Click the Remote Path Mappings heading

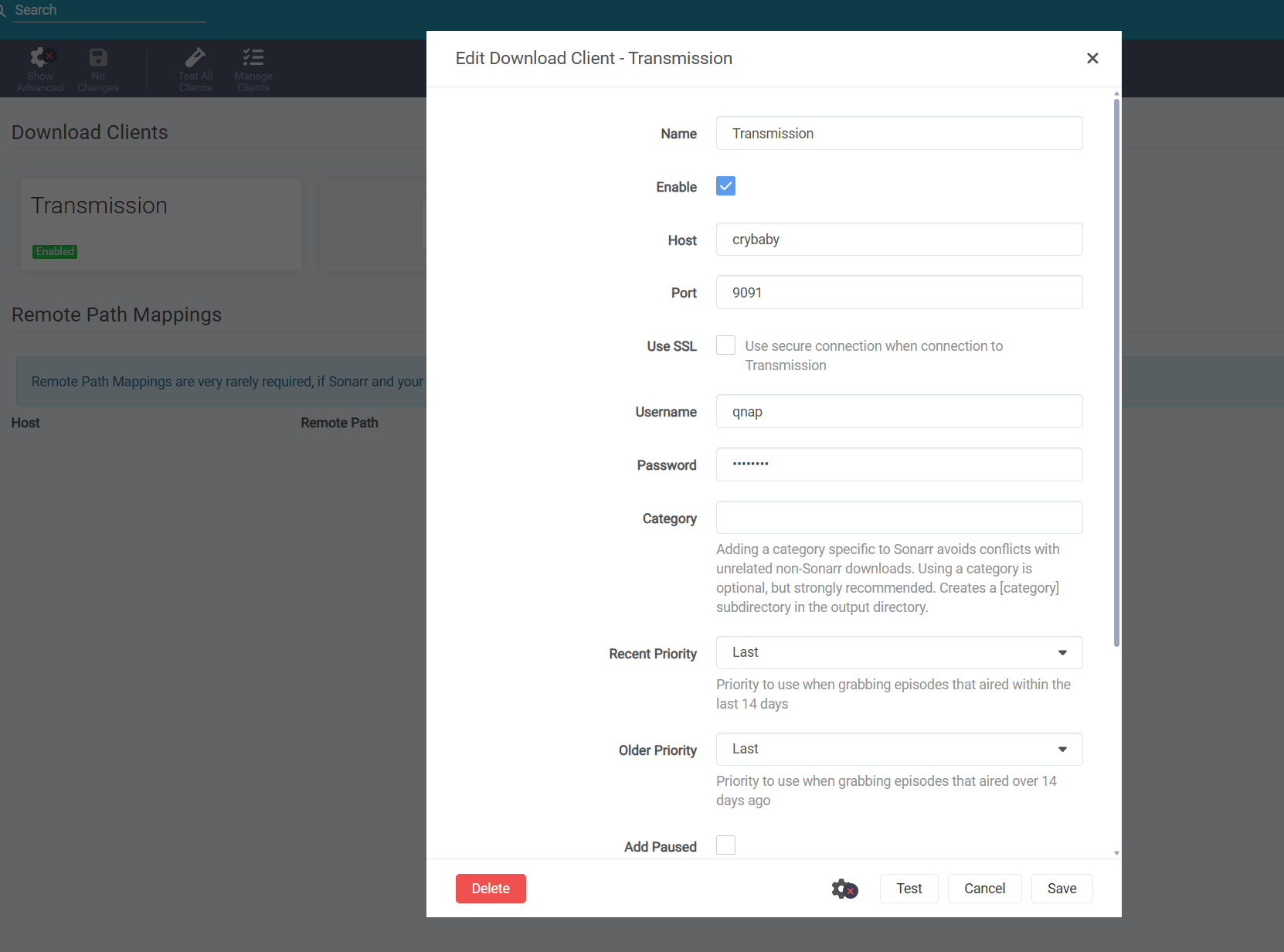point(117,314)
